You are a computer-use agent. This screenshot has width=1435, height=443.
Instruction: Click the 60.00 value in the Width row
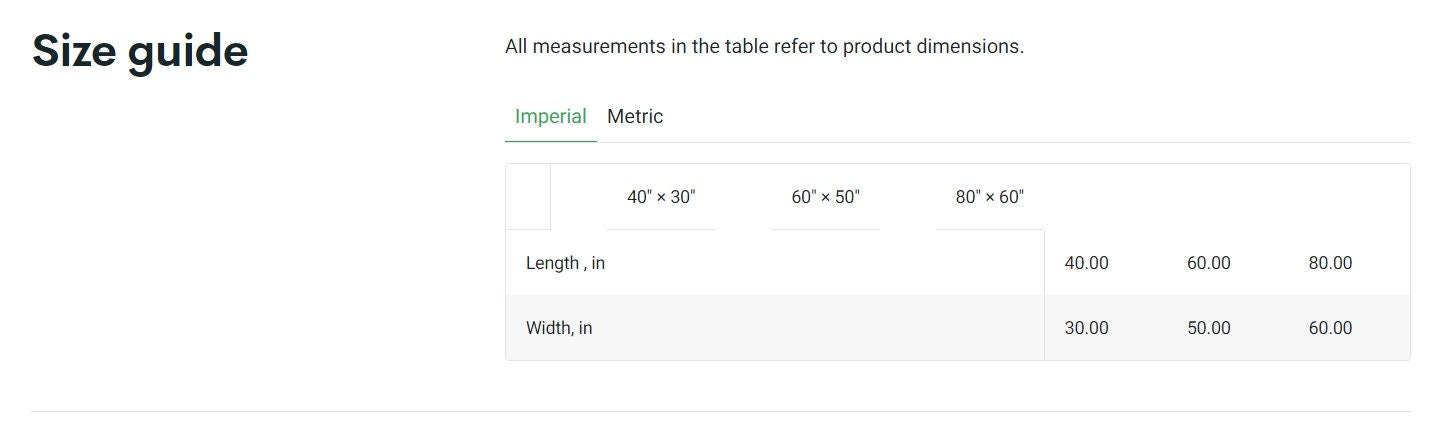point(1330,328)
